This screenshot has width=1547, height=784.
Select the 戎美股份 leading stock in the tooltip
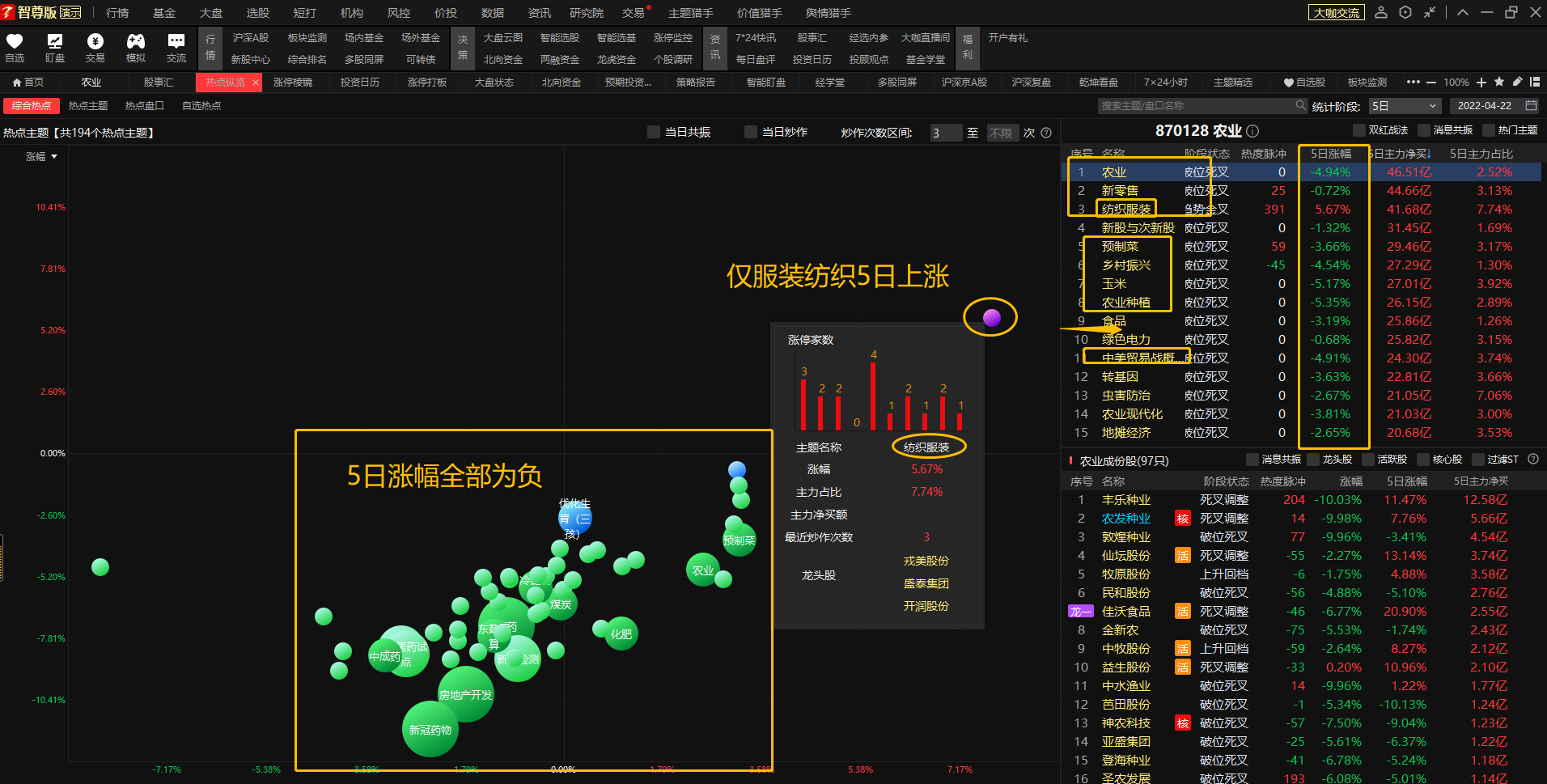pyautogui.click(x=926, y=561)
